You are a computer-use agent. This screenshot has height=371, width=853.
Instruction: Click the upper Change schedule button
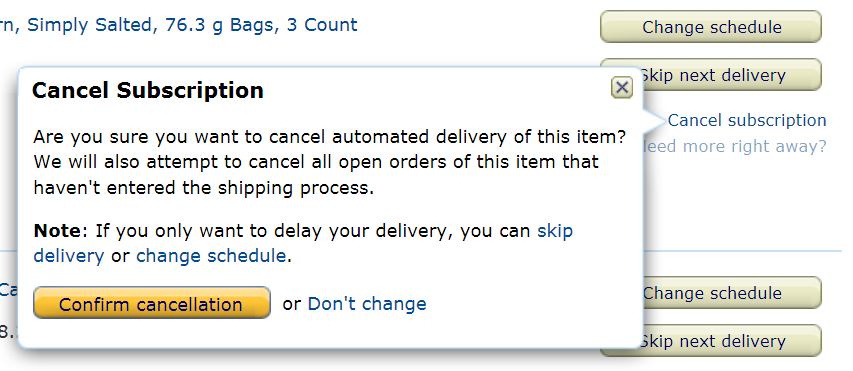click(711, 27)
